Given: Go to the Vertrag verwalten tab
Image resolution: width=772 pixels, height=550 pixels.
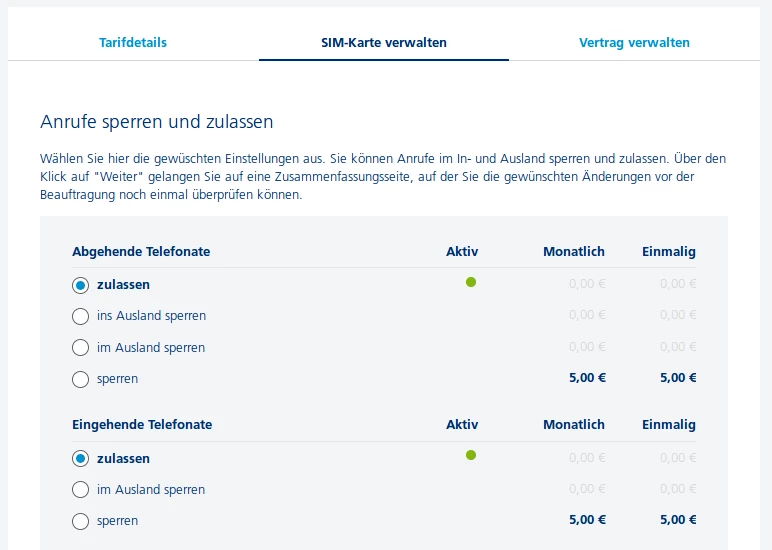Looking at the screenshot, I should 634,43.
